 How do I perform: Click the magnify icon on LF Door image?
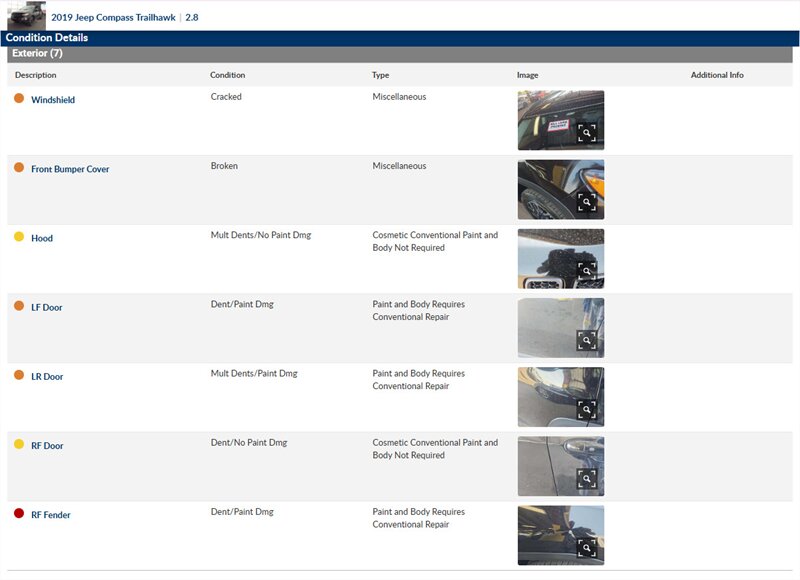pyautogui.click(x=587, y=340)
